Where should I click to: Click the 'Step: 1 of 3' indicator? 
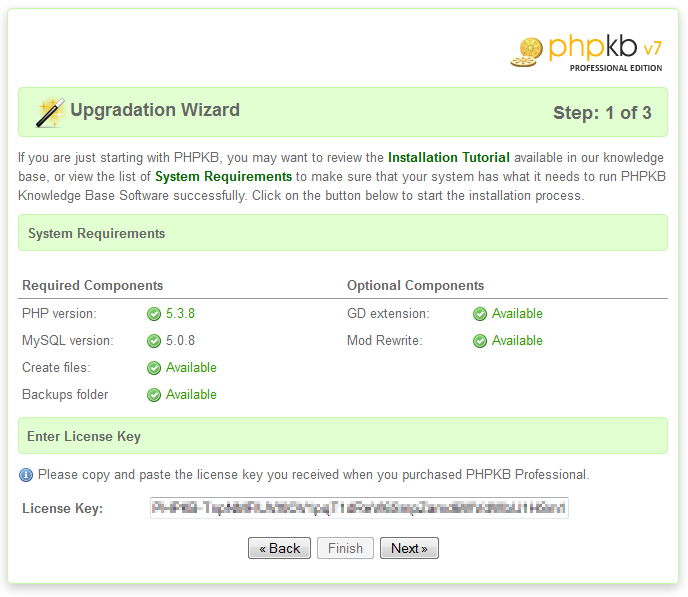[x=602, y=113]
